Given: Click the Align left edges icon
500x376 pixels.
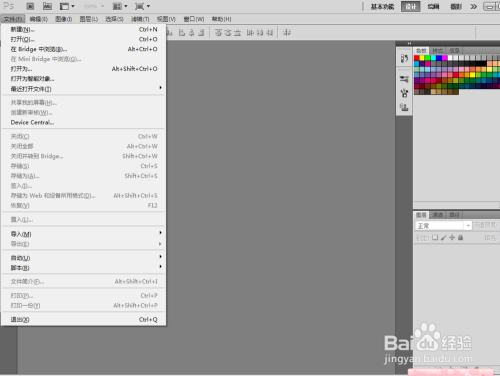Looking at the screenshot, I should tap(182, 33).
